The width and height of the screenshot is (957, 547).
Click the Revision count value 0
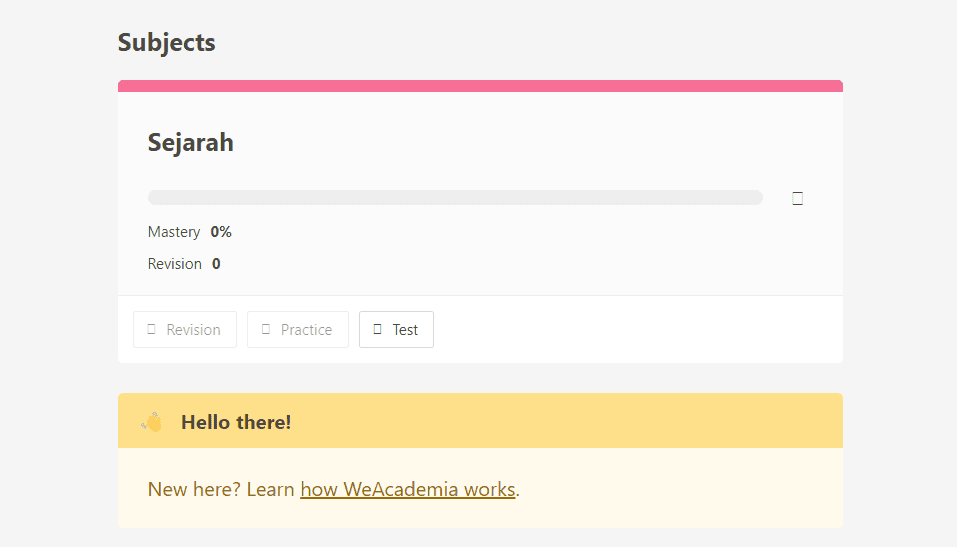click(x=216, y=264)
